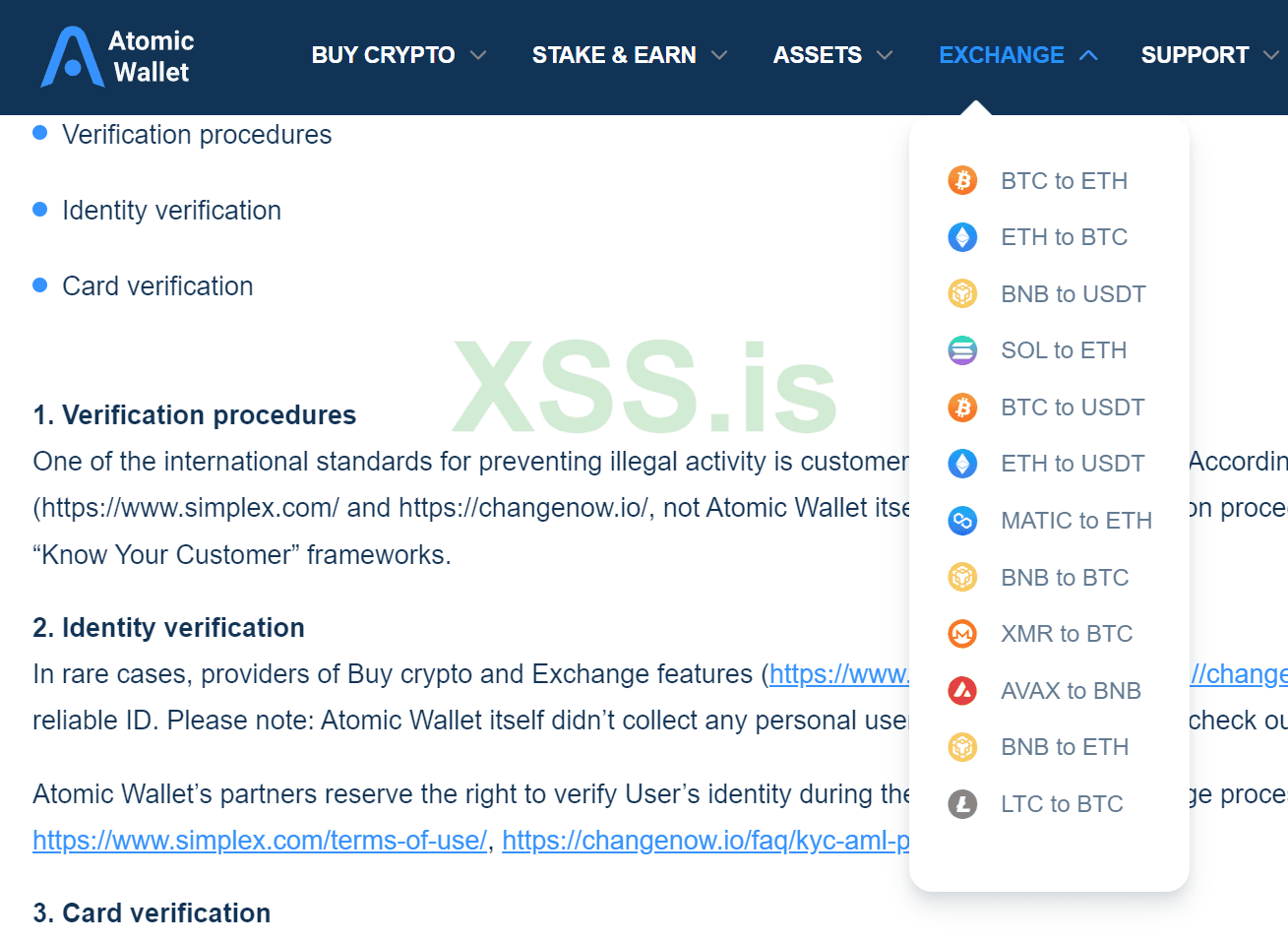Open the Stake & Earn menu
The image size is (1288, 942).
pyautogui.click(x=629, y=55)
